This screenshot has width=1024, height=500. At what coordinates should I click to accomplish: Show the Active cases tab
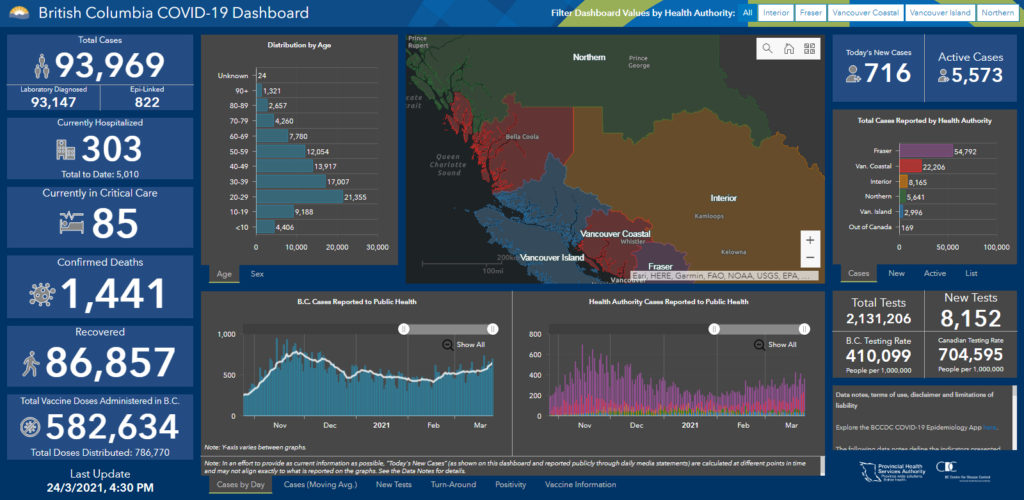point(934,273)
